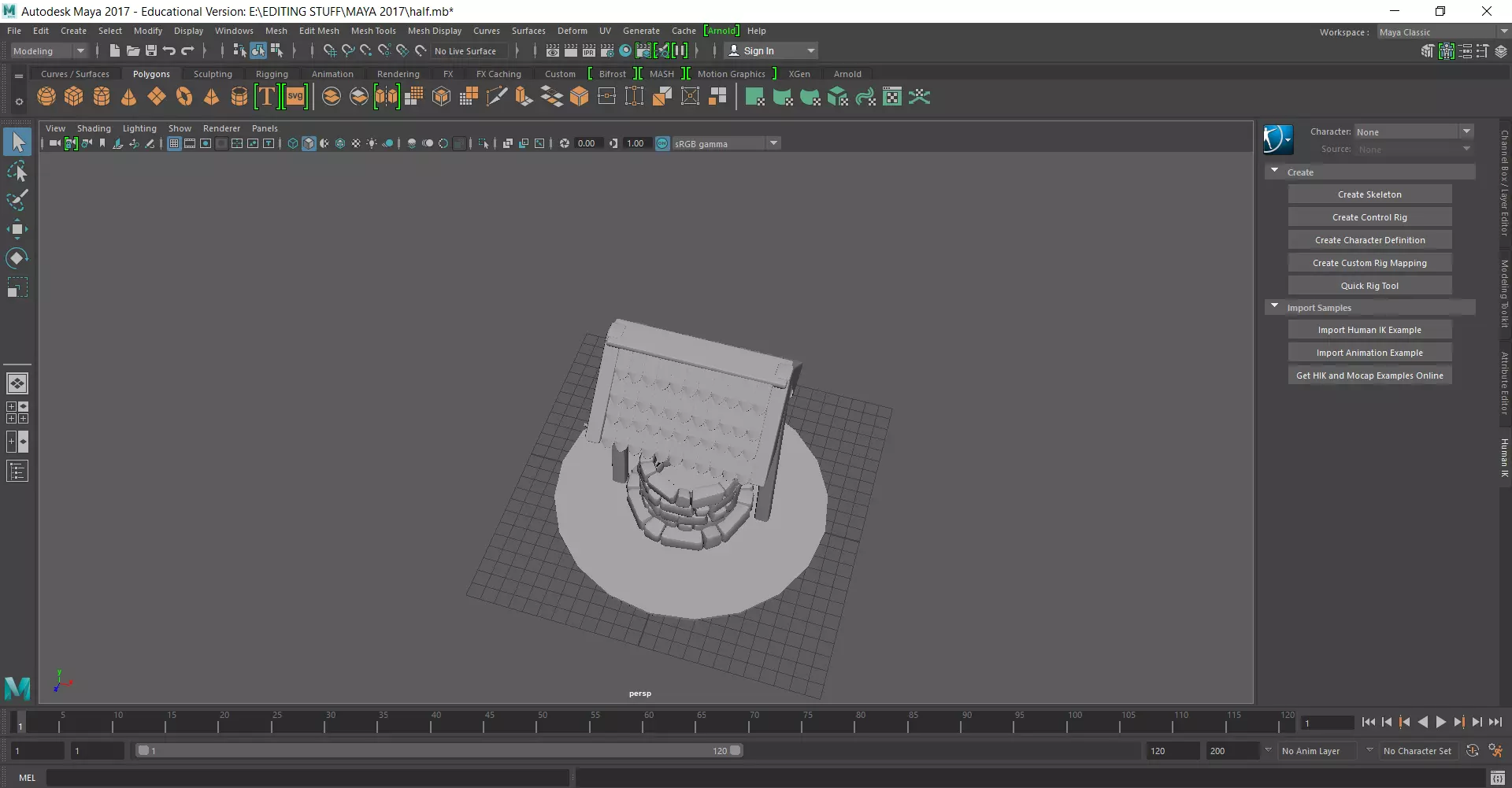This screenshot has height=788, width=1512.
Task: Pick the Paint Selection tool in toolbox
Action: pyautogui.click(x=17, y=200)
